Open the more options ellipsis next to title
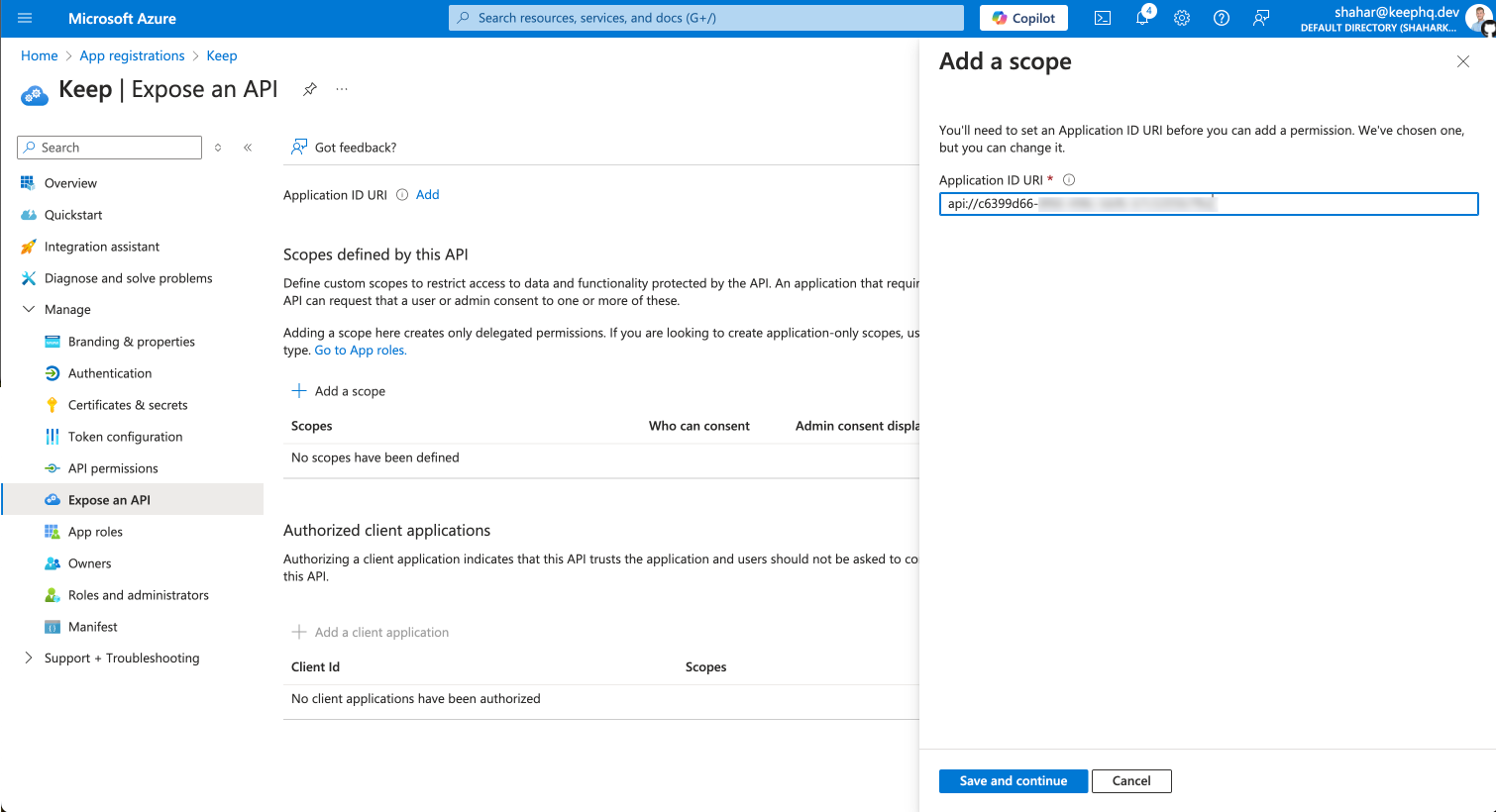The image size is (1496, 812). [x=342, y=89]
